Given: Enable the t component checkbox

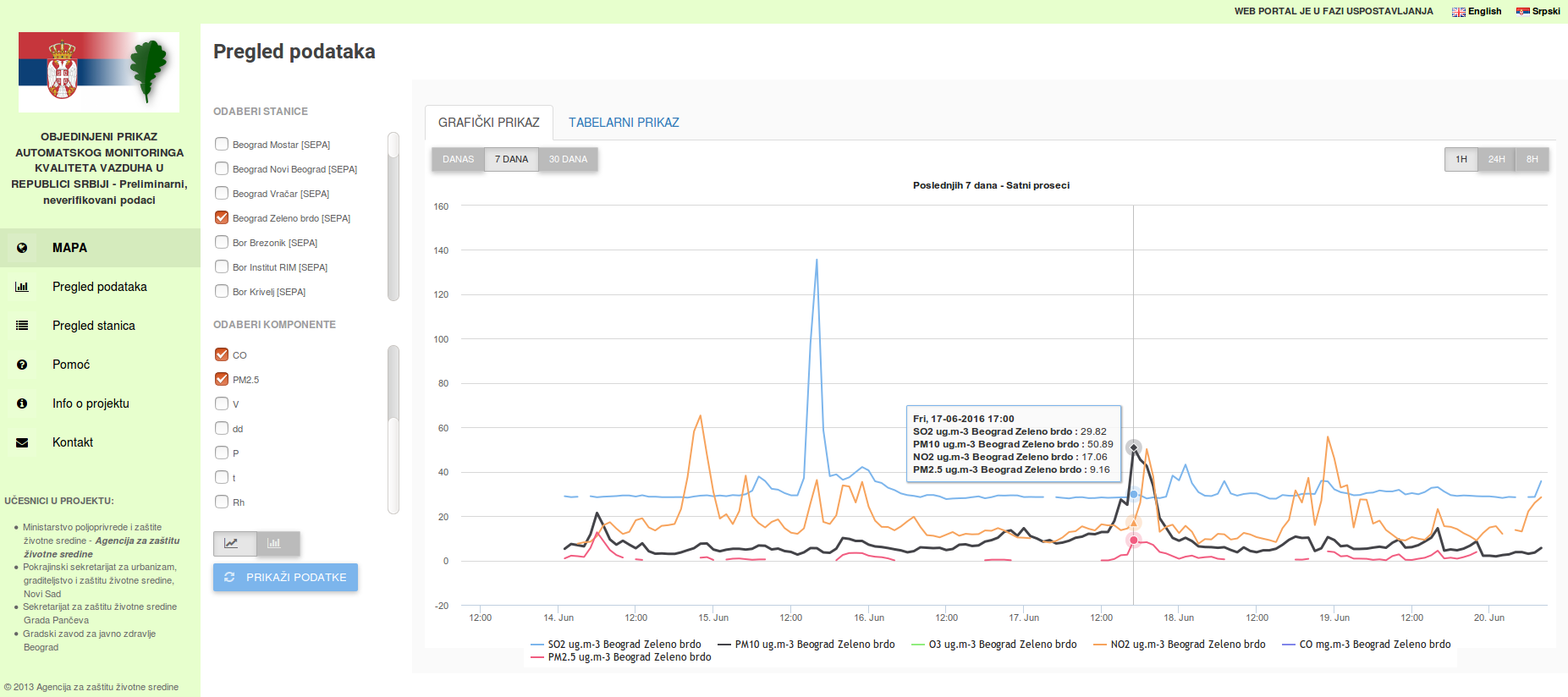Looking at the screenshot, I should coord(222,478).
